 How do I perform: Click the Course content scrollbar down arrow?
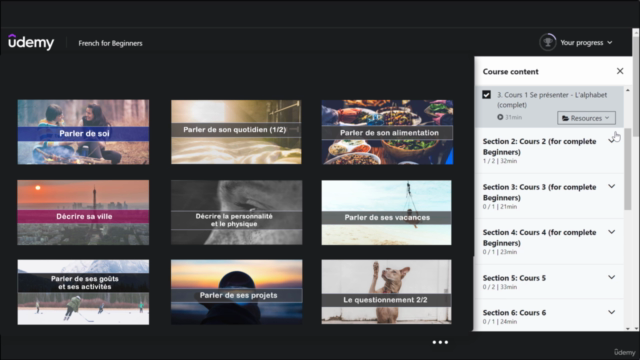[628, 328]
